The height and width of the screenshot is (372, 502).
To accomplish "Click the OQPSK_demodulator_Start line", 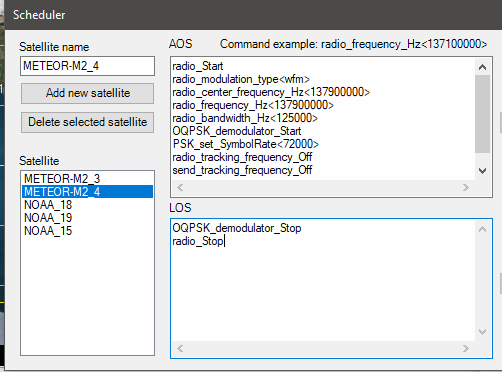I will point(237,131).
